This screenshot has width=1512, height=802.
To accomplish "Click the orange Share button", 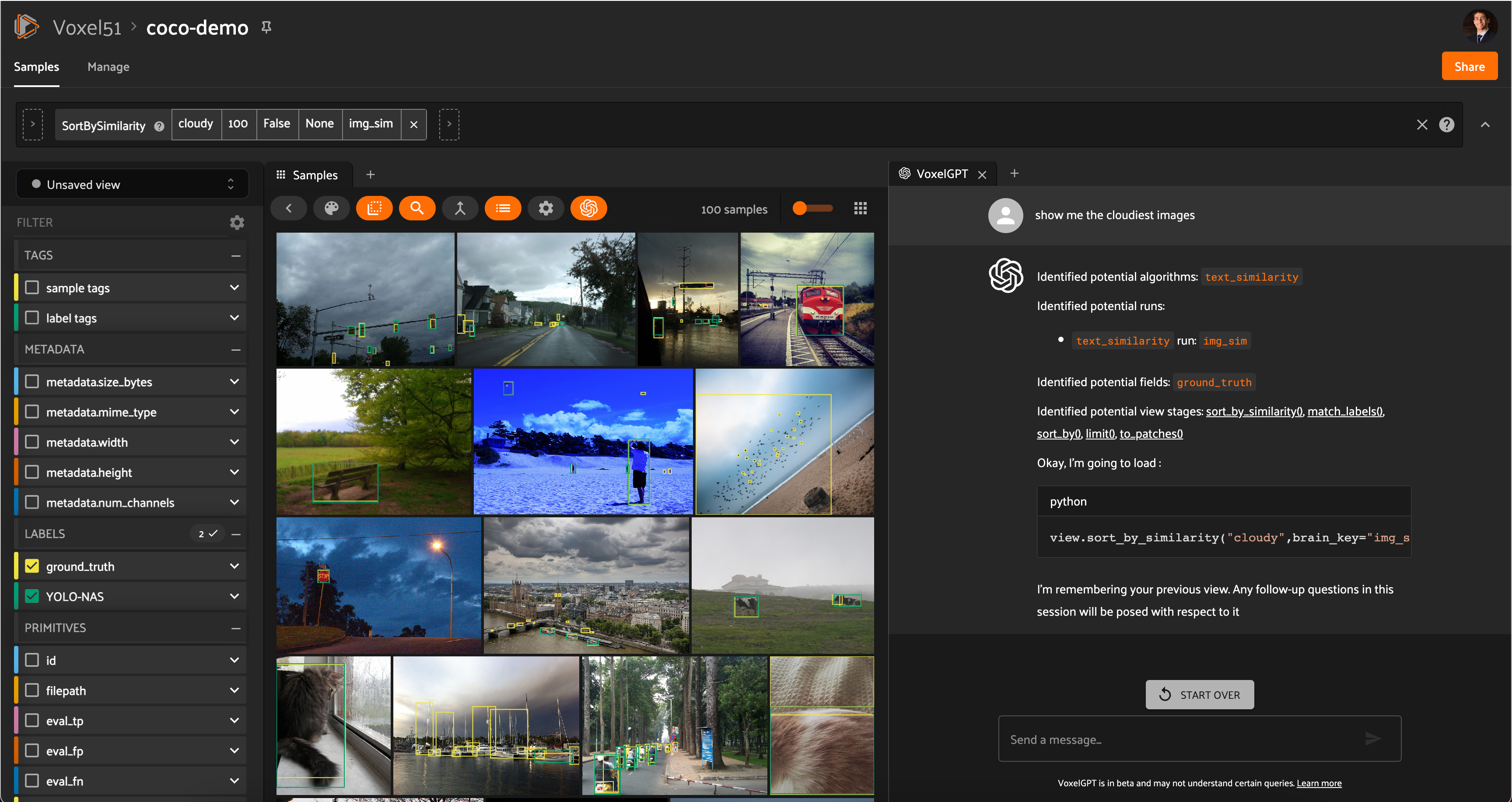I will pos(1469,66).
